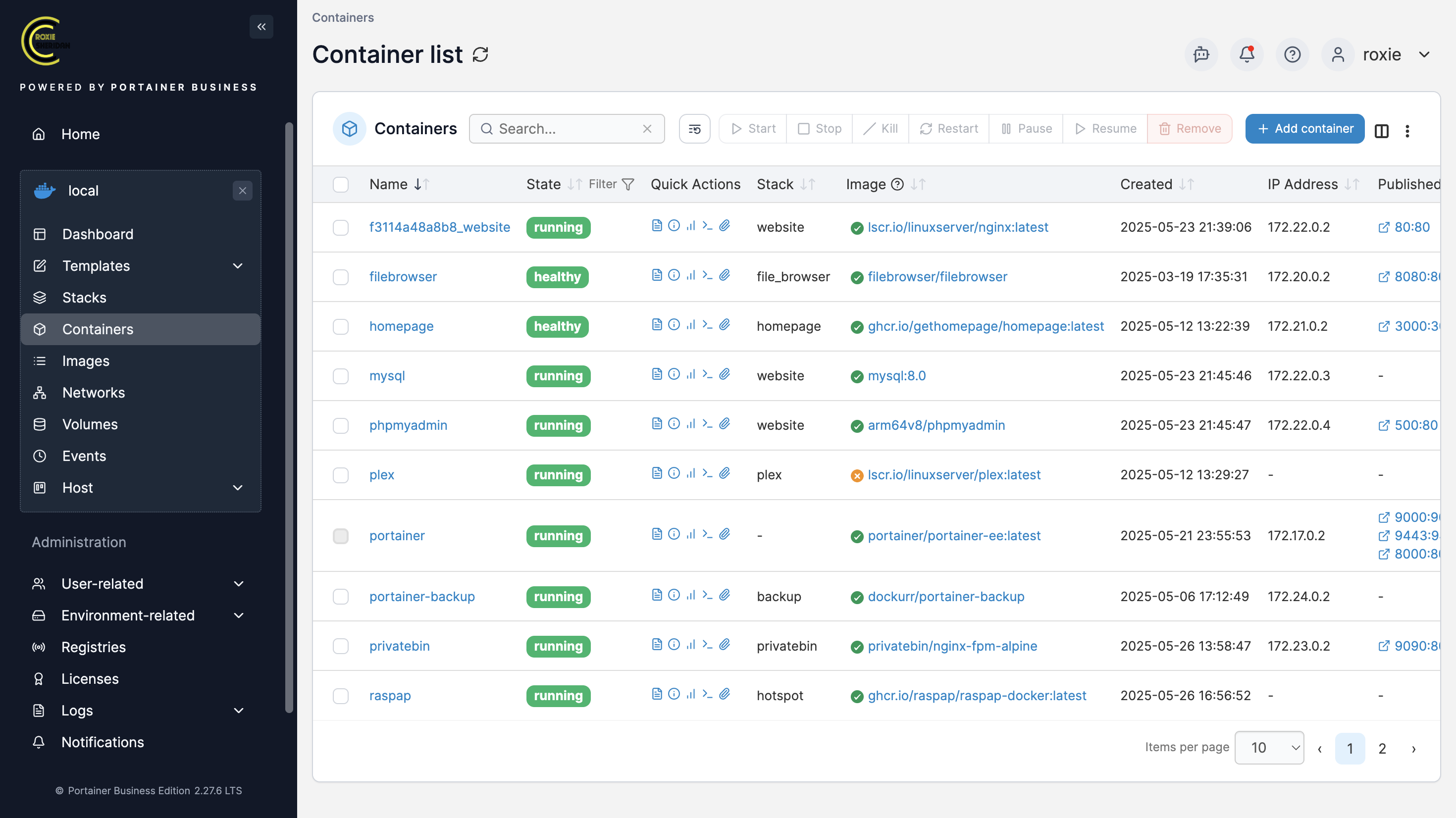Open mysql:8.0 image link
Screen dimensions: 1456x818
click(x=896, y=376)
